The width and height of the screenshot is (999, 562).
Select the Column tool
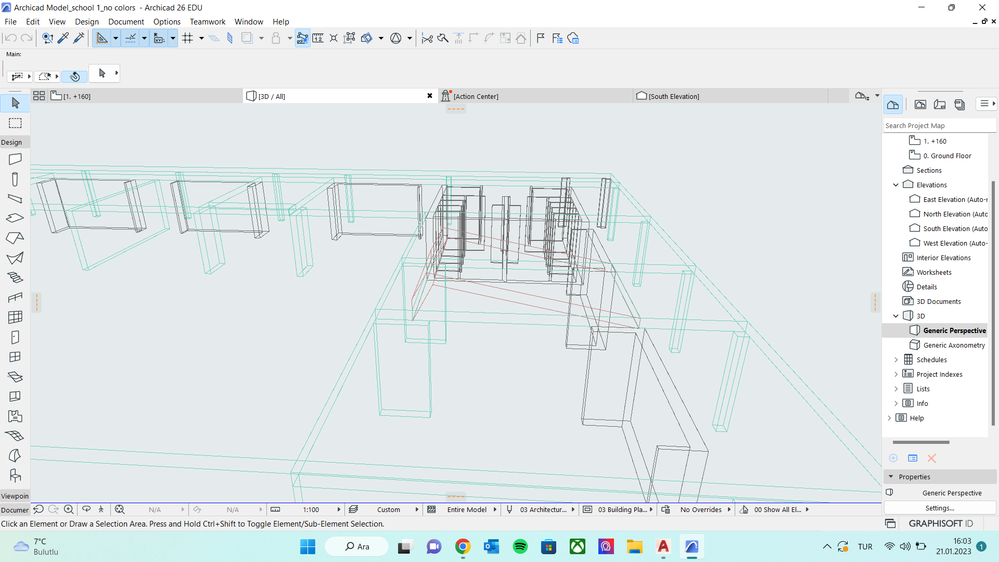point(15,179)
